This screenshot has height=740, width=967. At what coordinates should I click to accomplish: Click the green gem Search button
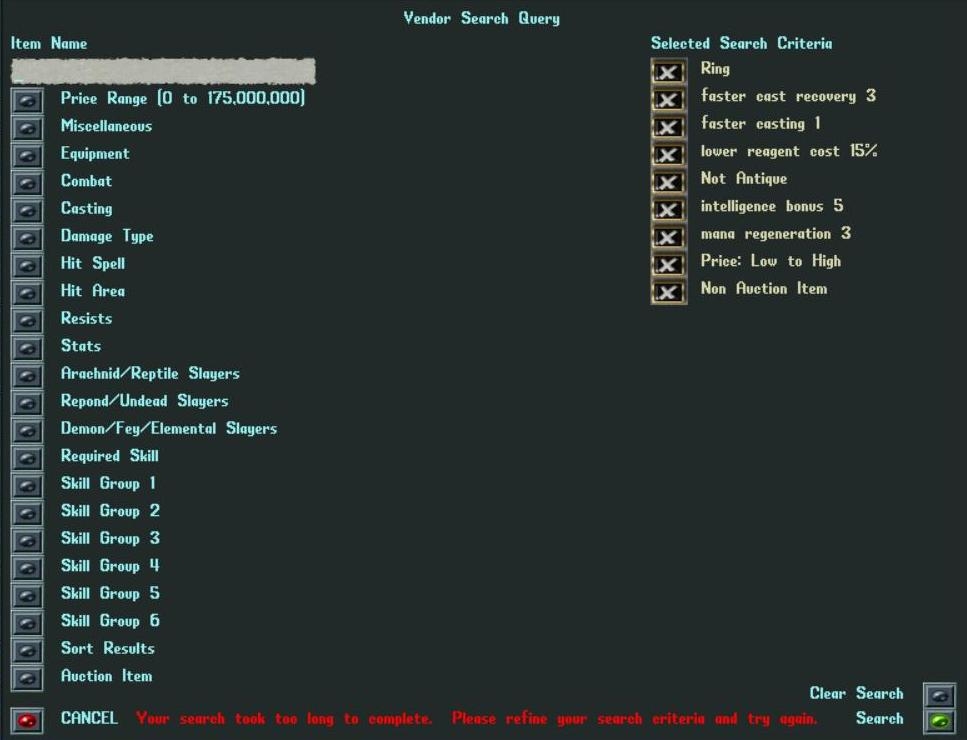coord(939,721)
